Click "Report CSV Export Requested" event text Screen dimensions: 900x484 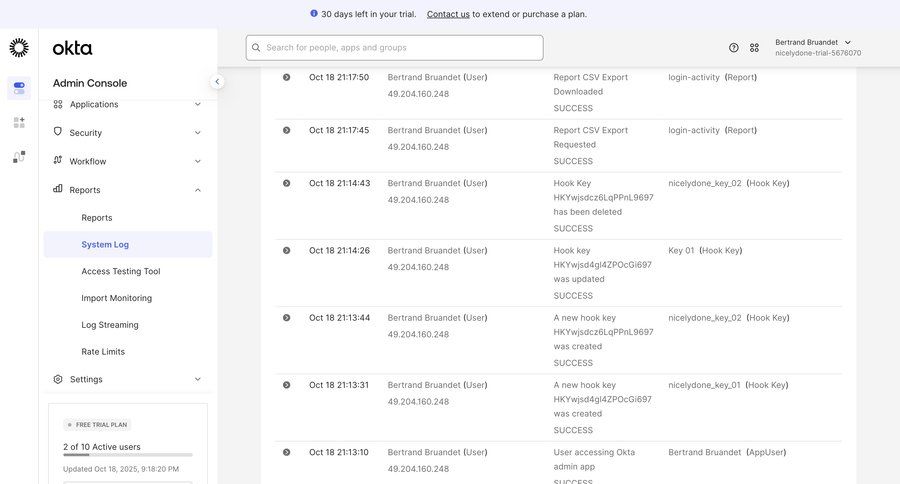coord(591,137)
